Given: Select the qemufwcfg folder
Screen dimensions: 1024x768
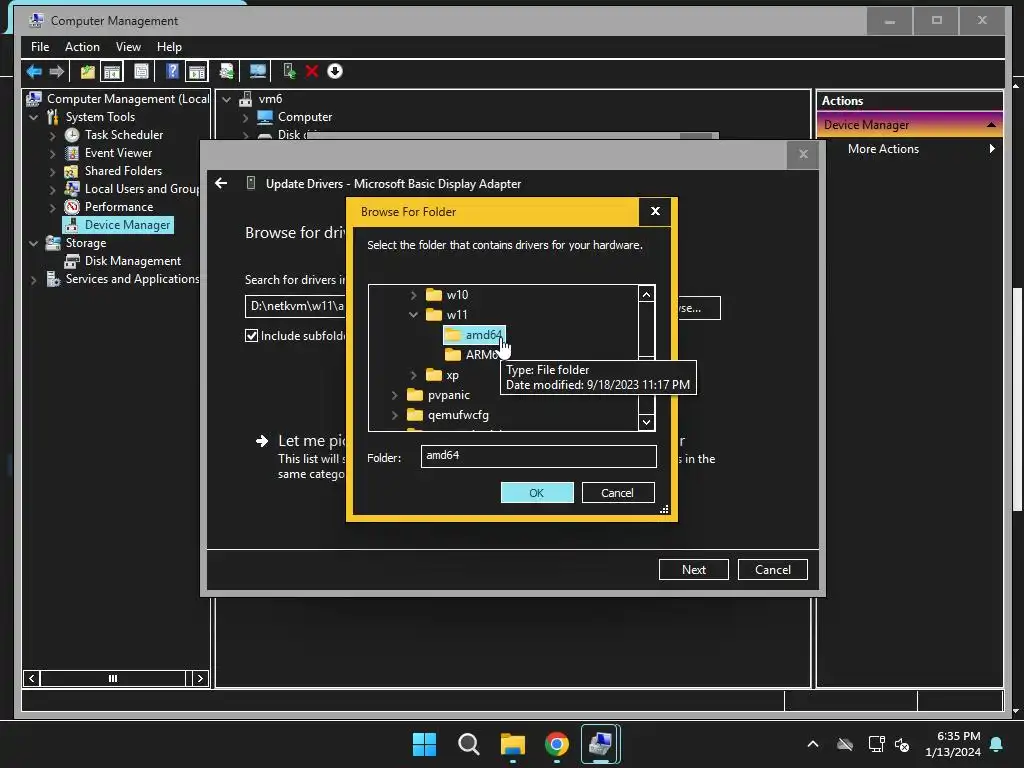Looking at the screenshot, I should click(x=447, y=415).
